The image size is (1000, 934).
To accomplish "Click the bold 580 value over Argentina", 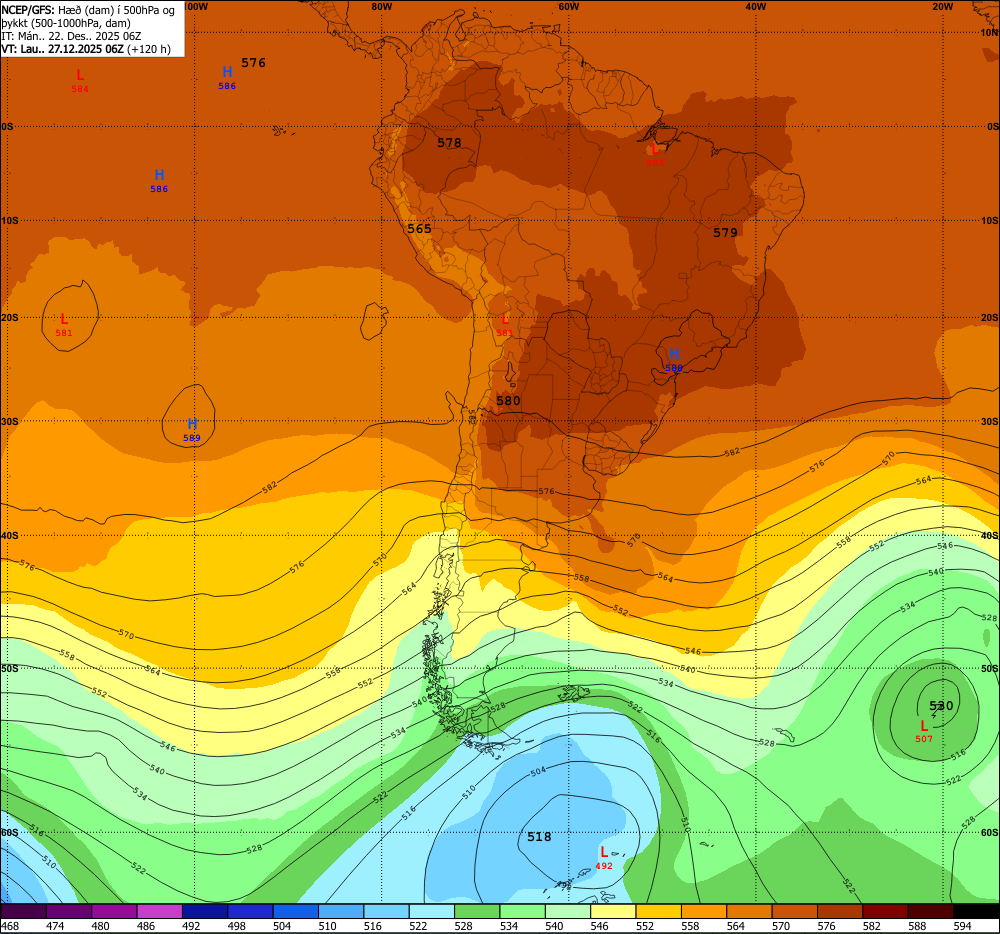I will (508, 400).
